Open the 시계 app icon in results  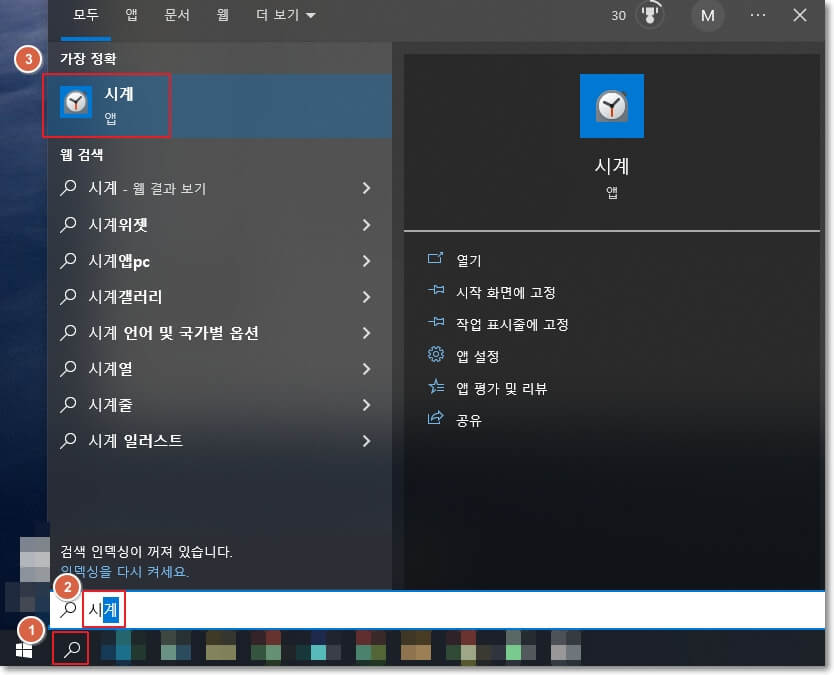[x=75, y=104]
